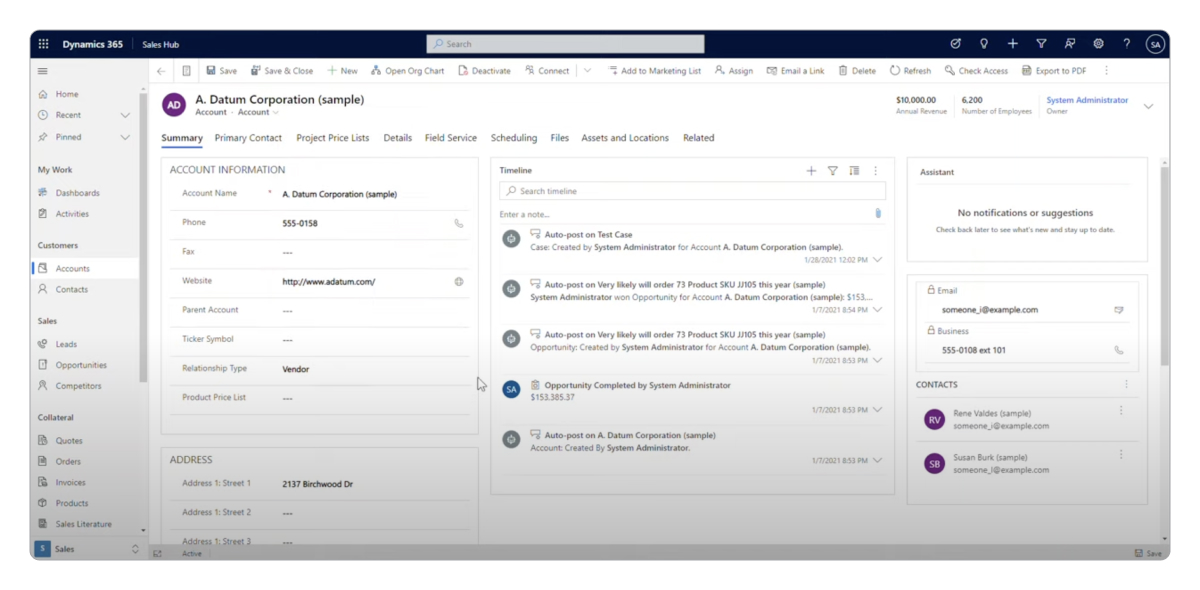Switch to Scheduling tab
This screenshot has width=1200, height=590.
tap(514, 138)
